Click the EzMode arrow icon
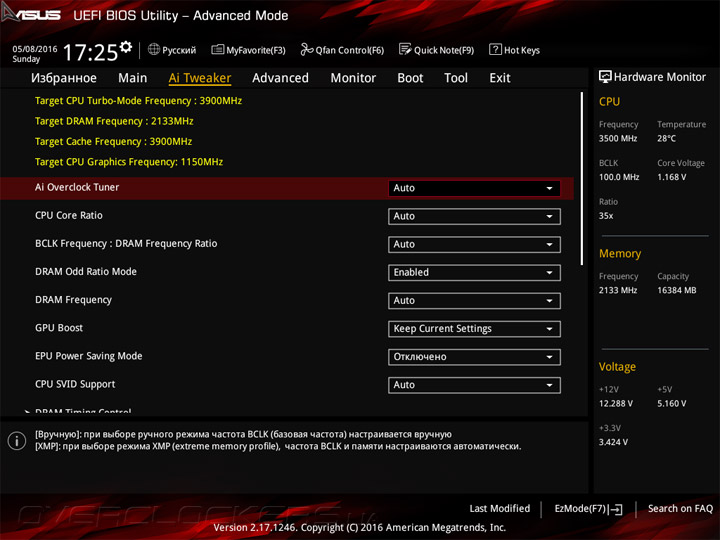This screenshot has height=540, width=720. pyautogui.click(x=616, y=509)
